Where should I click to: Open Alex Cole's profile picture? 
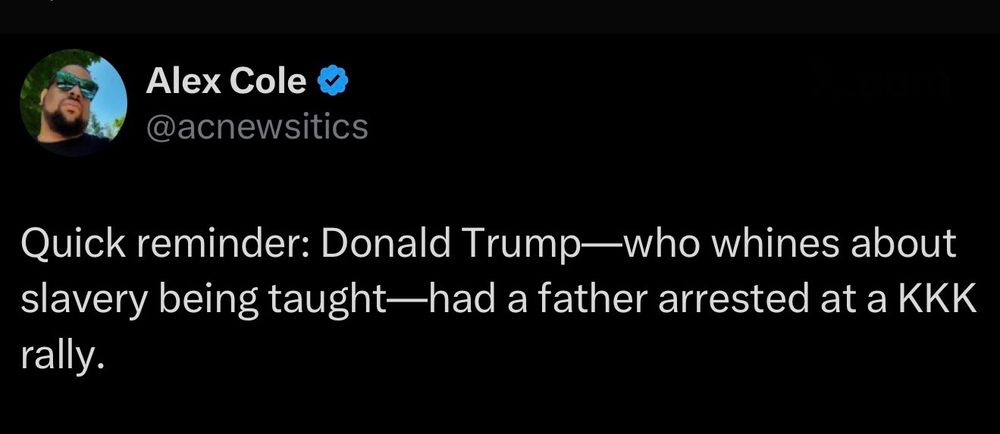(73, 102)
